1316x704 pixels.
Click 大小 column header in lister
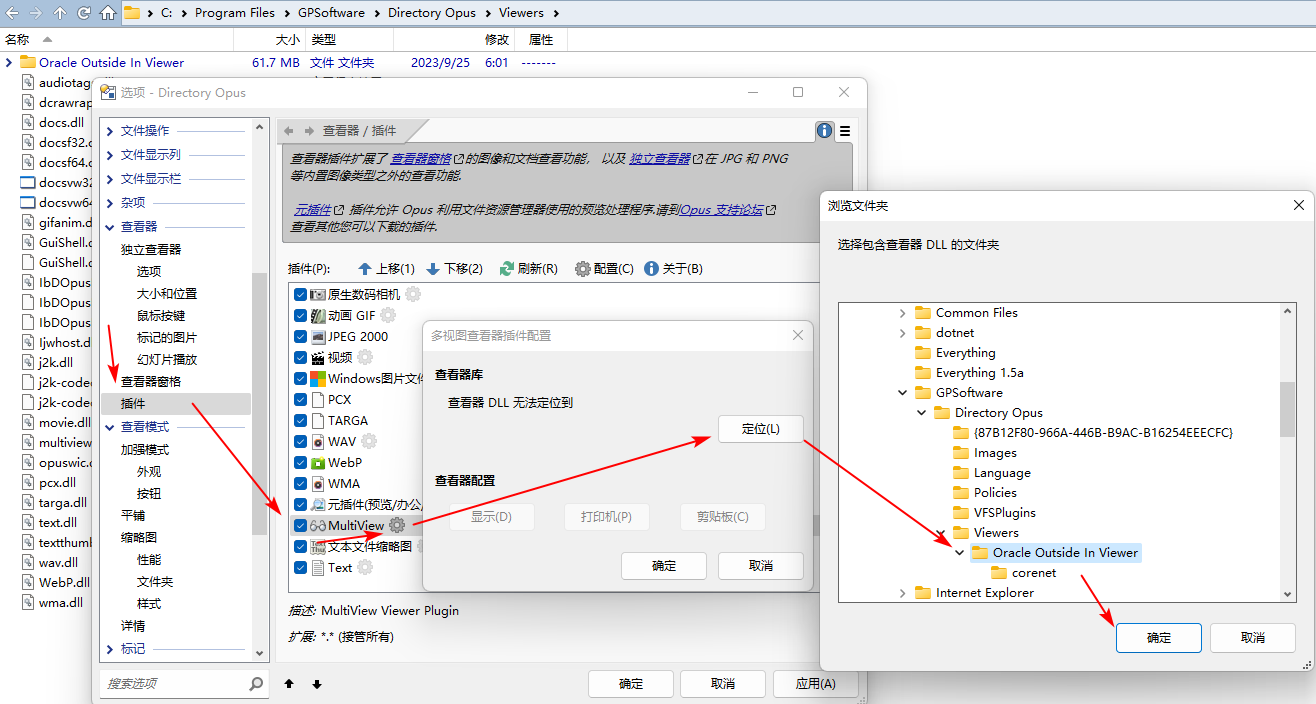(287, 39)
